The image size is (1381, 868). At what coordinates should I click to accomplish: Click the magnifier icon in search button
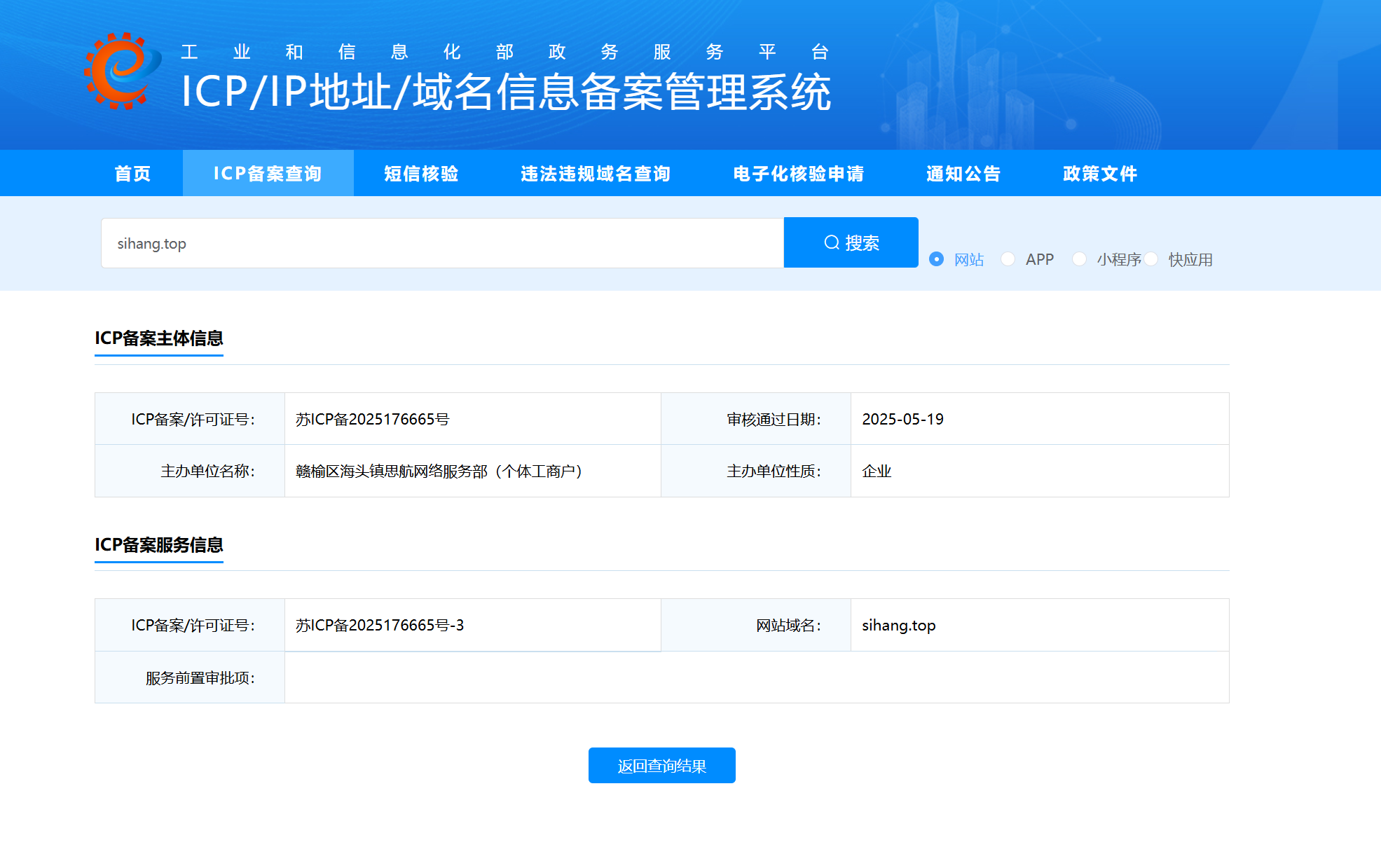[x=831, y=242]
